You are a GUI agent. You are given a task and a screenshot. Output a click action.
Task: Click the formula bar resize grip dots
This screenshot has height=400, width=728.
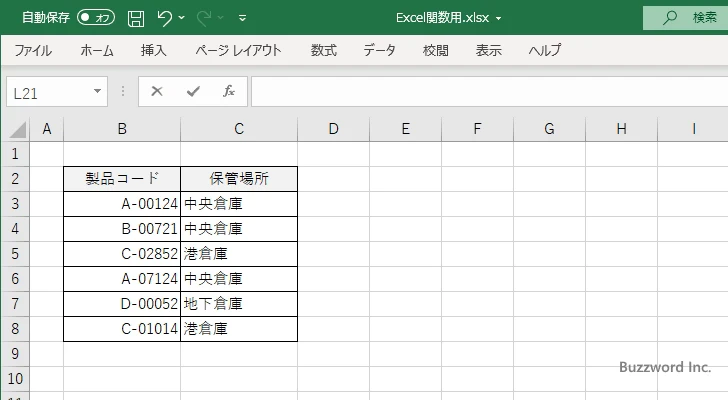[x=123, y=91]
